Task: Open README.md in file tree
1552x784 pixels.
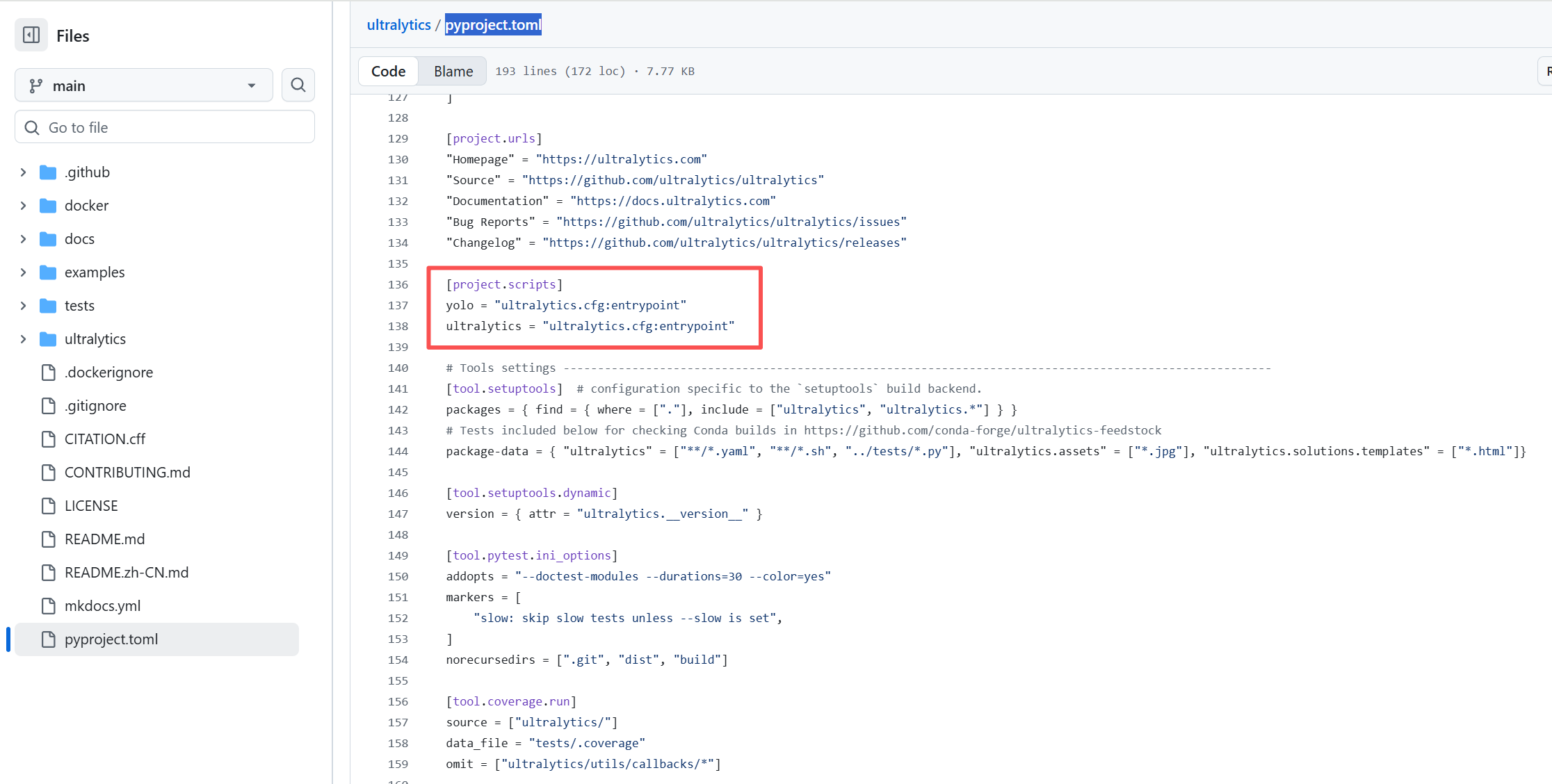Action: tap(104, 539)
